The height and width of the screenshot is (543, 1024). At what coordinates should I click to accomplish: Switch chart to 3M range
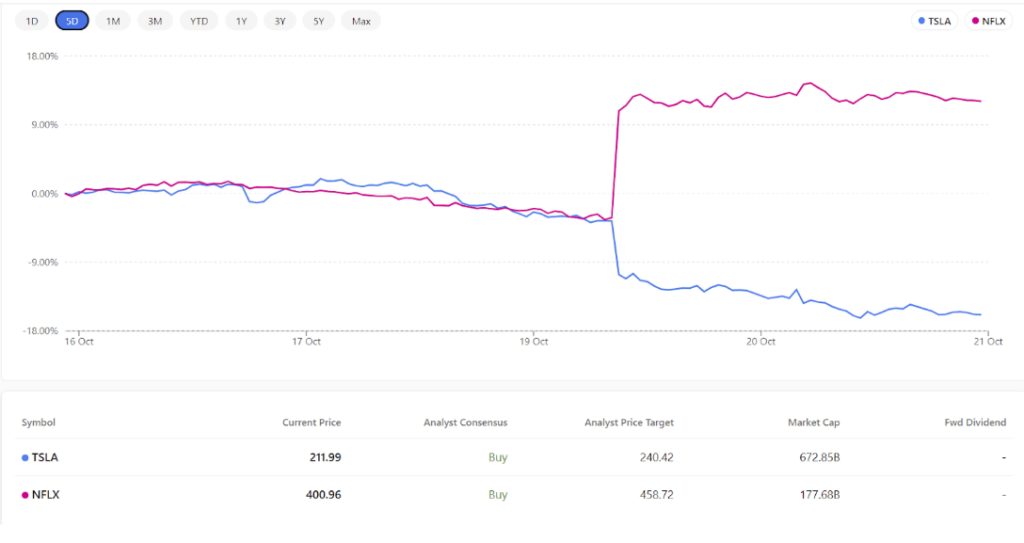(x=155, y=21)
